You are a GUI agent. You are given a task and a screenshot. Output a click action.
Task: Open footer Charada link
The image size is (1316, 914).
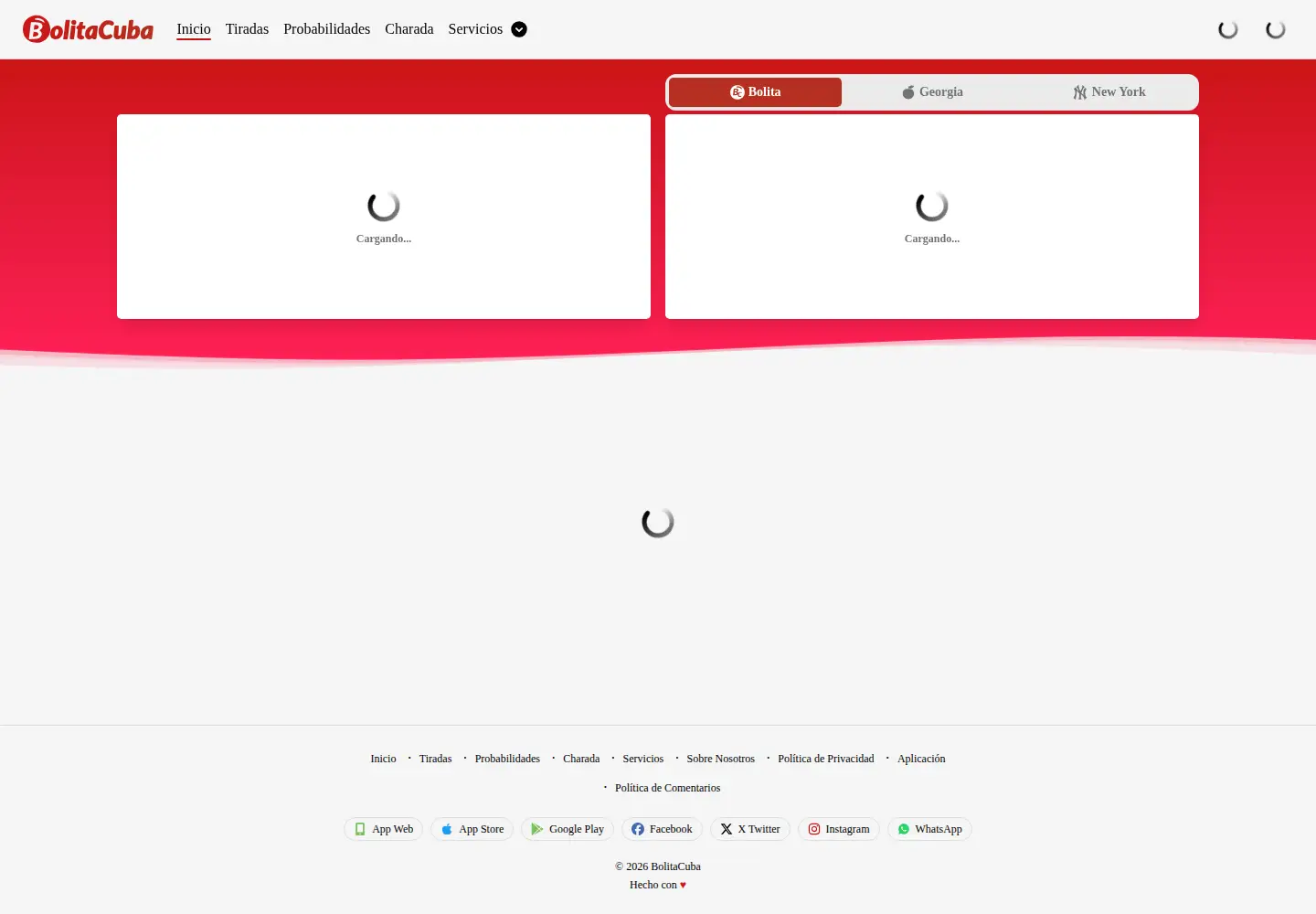tap(581, 759)
